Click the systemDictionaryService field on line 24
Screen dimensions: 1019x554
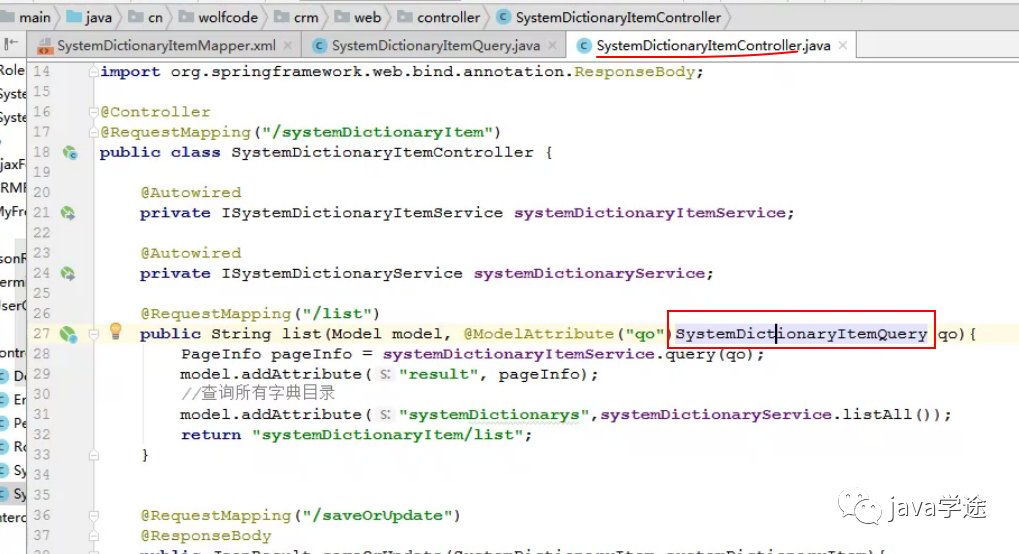589,274
